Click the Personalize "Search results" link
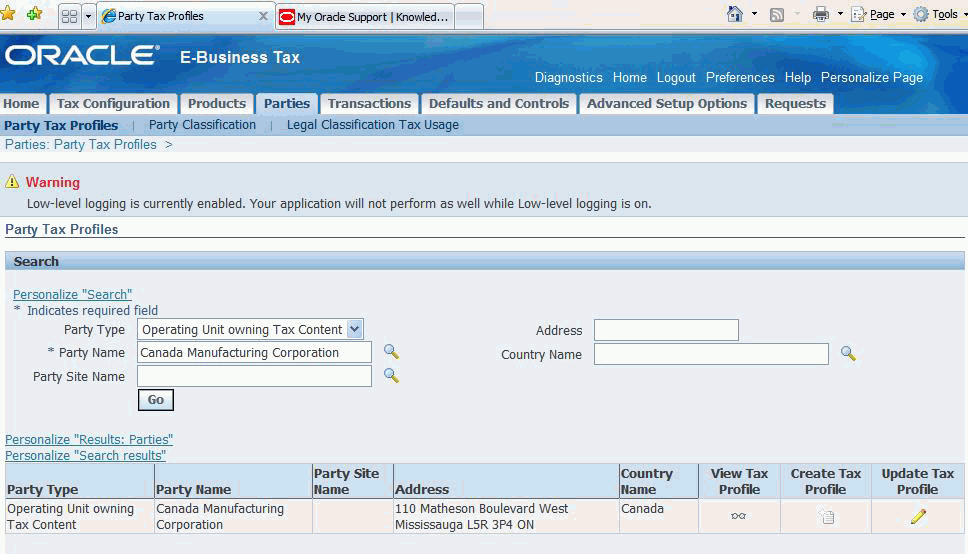The image size is (968, 554). click(85, 456)
